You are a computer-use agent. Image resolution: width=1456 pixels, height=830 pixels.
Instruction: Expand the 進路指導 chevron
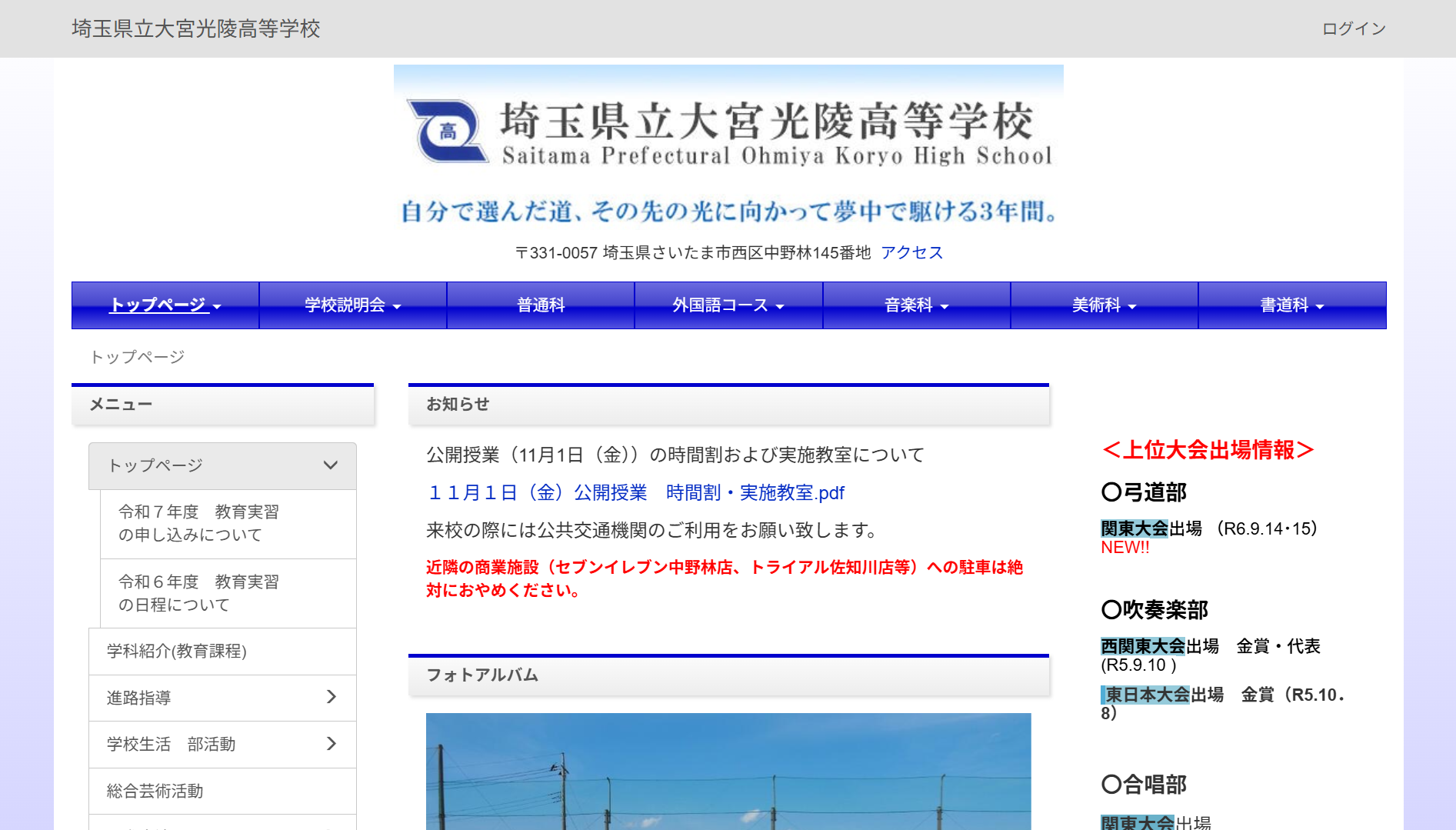(x=332, y=697)
